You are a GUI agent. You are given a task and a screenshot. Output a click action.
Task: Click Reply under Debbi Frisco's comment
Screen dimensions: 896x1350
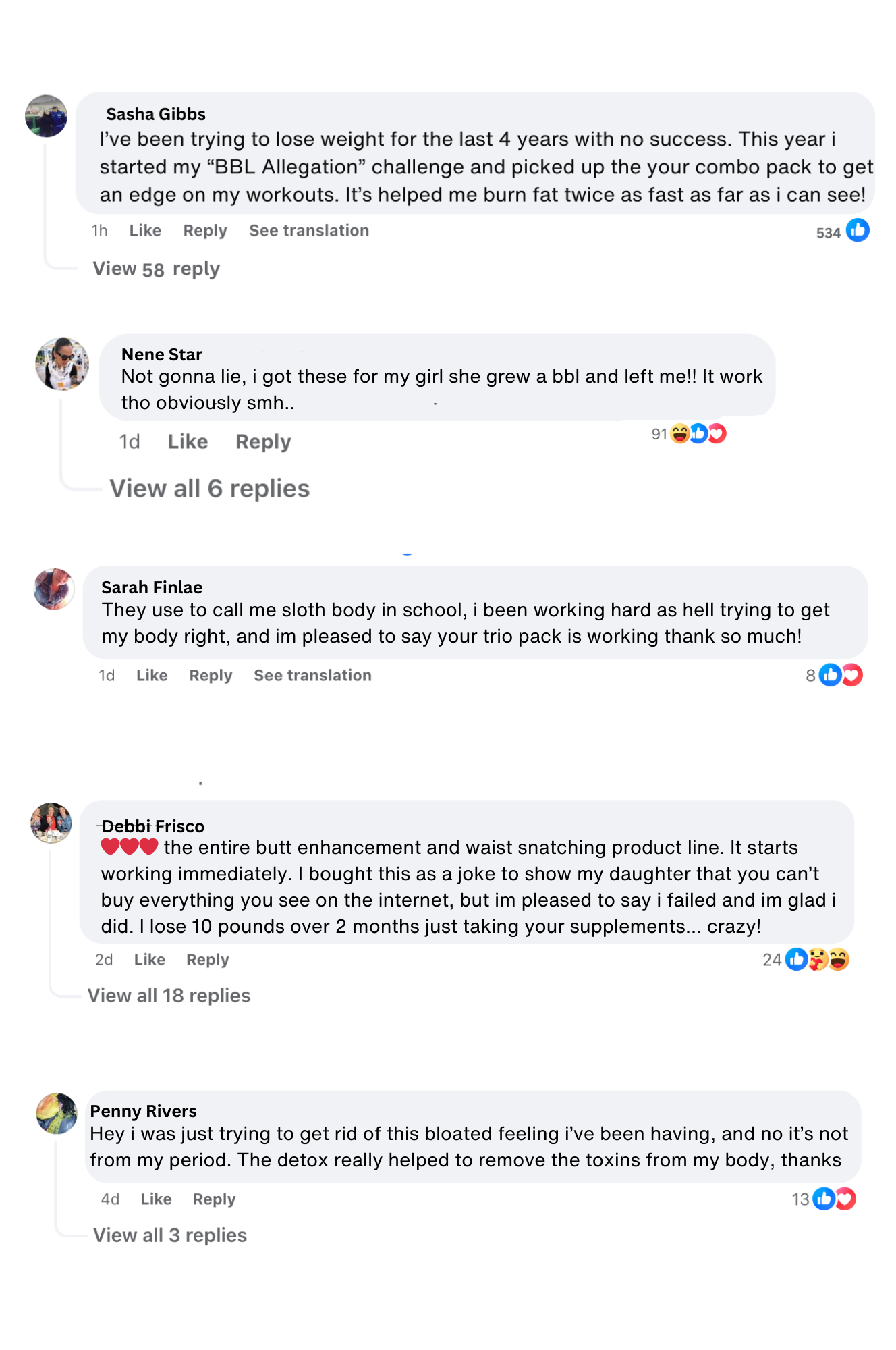click(208, 960)
